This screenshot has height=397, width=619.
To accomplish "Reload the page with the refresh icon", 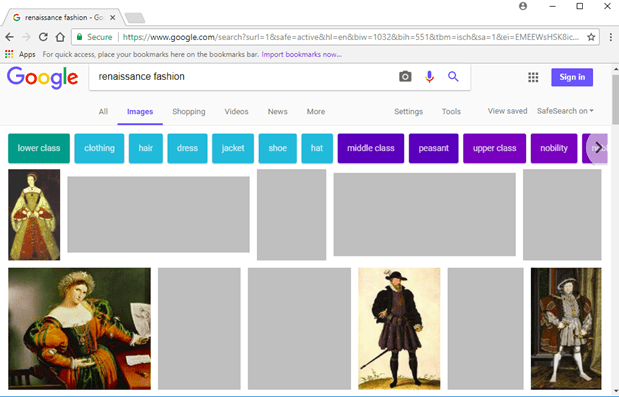I will pos(43,37).
